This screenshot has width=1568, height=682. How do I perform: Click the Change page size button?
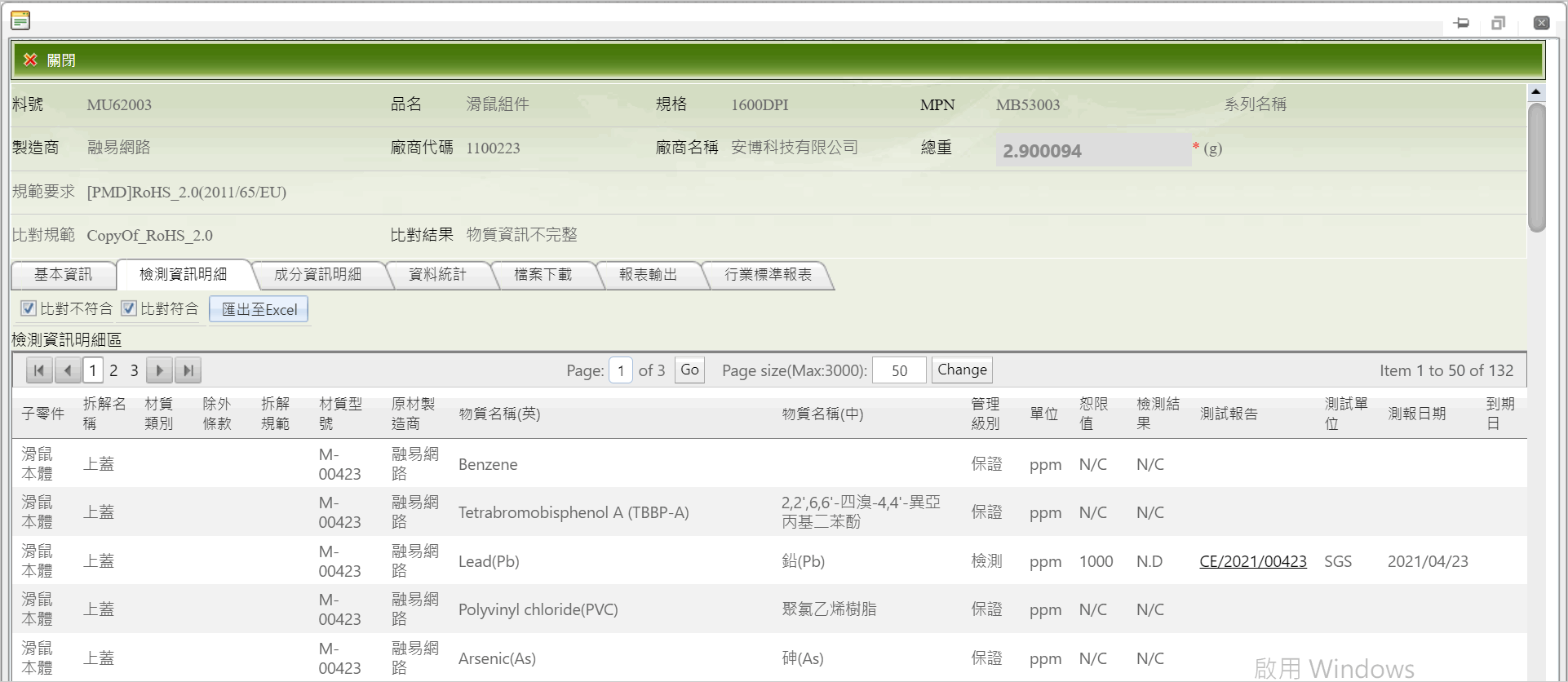pos(963,370)
